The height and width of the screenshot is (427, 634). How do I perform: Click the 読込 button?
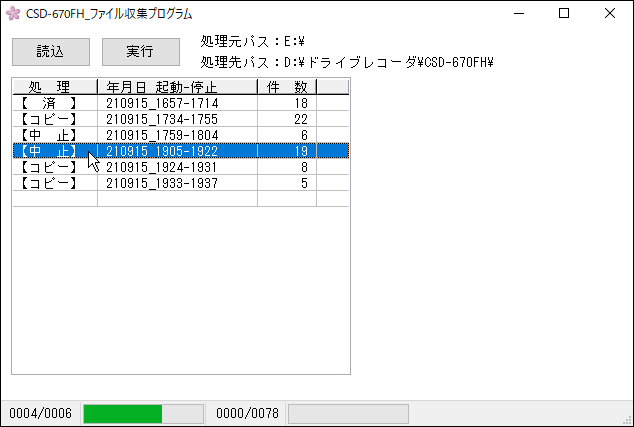51,52
